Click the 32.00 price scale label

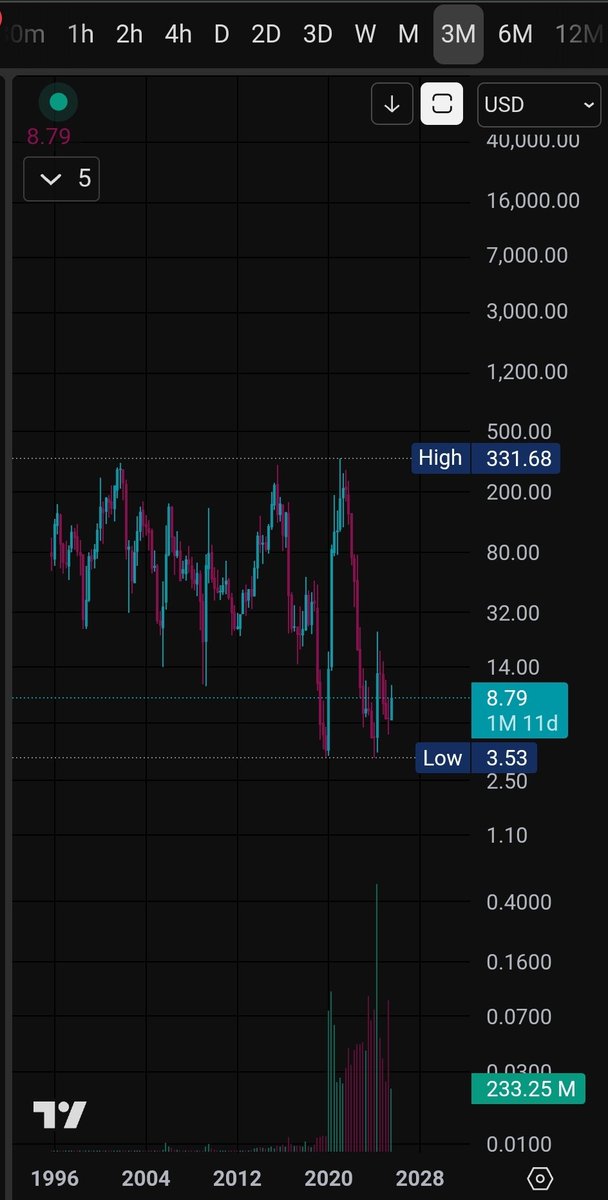(x=513, y=613)
